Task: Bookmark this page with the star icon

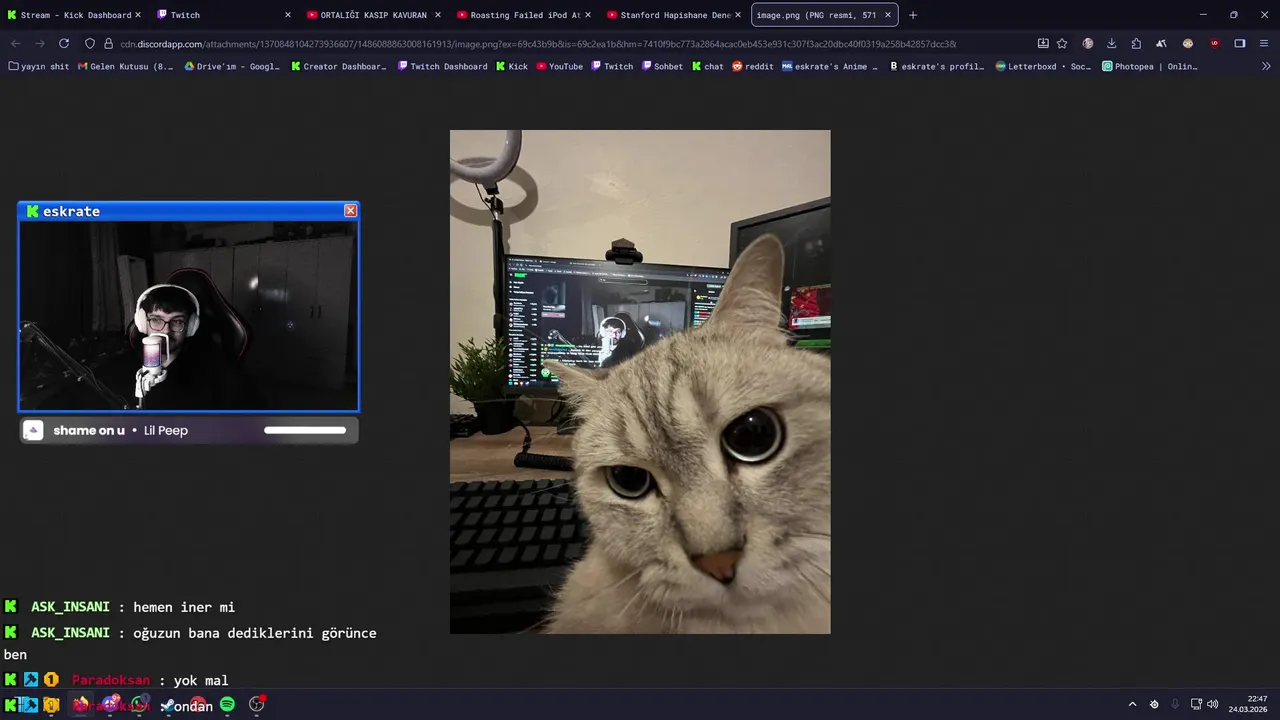Action: [1062, 44]
